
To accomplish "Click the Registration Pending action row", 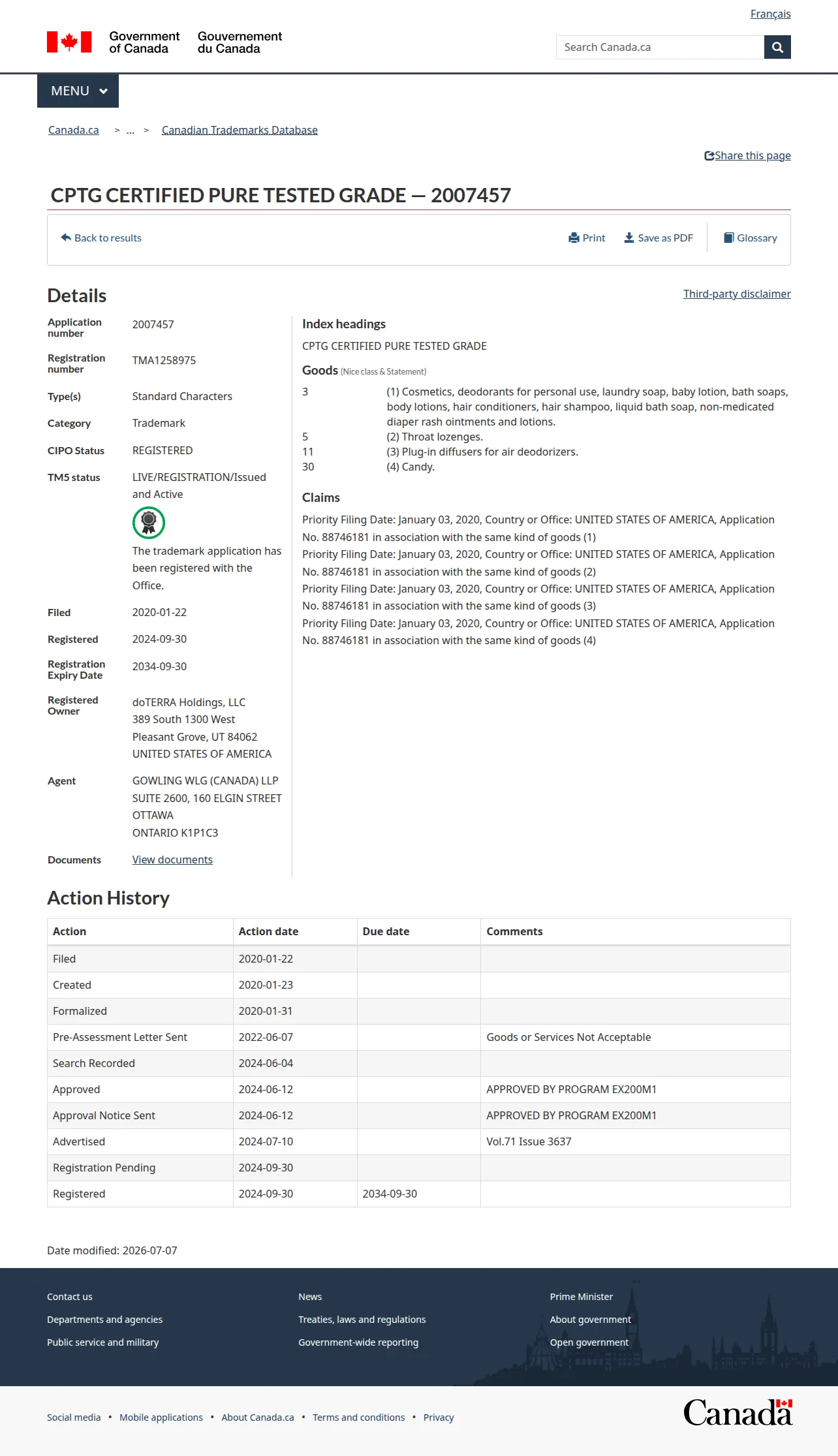I will click(x=419, y=1168).
